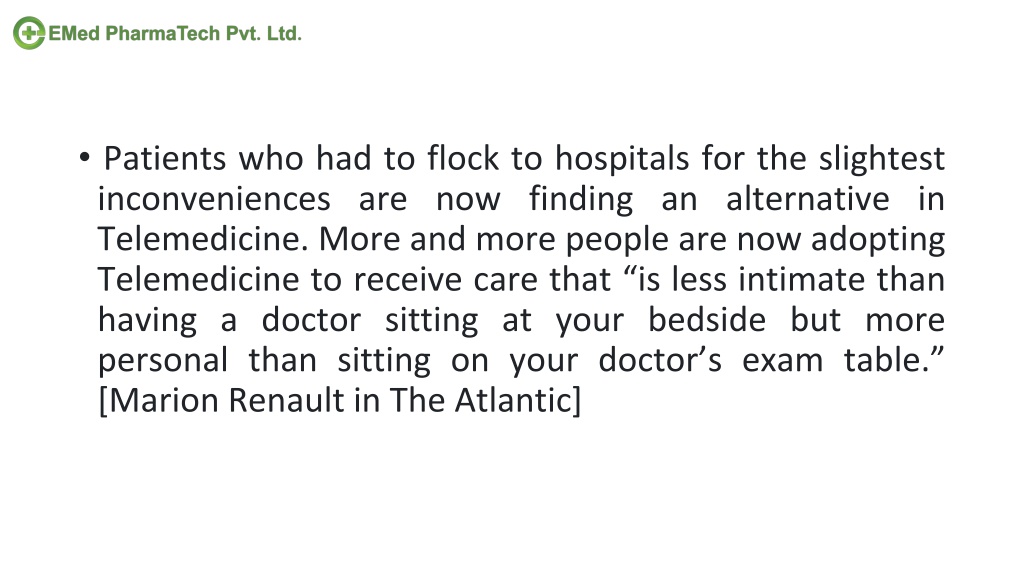The image size is (1024, 576).
Task: Click the EMed PharmaTech Pvt. Ltd. title
Action: point(175,33)
